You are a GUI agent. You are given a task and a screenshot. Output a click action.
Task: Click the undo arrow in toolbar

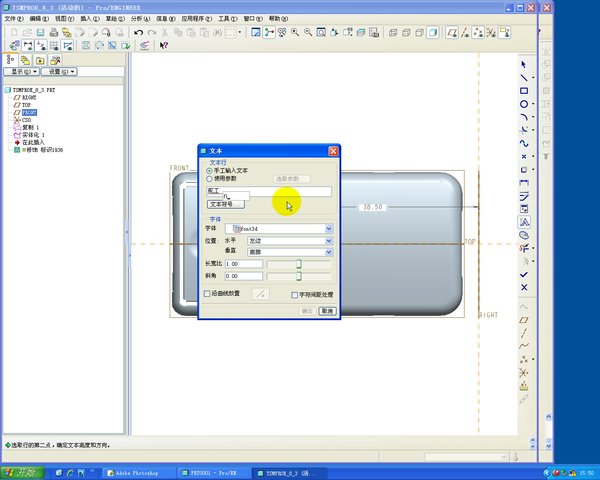pyautogui.click(x=138, y=32)
